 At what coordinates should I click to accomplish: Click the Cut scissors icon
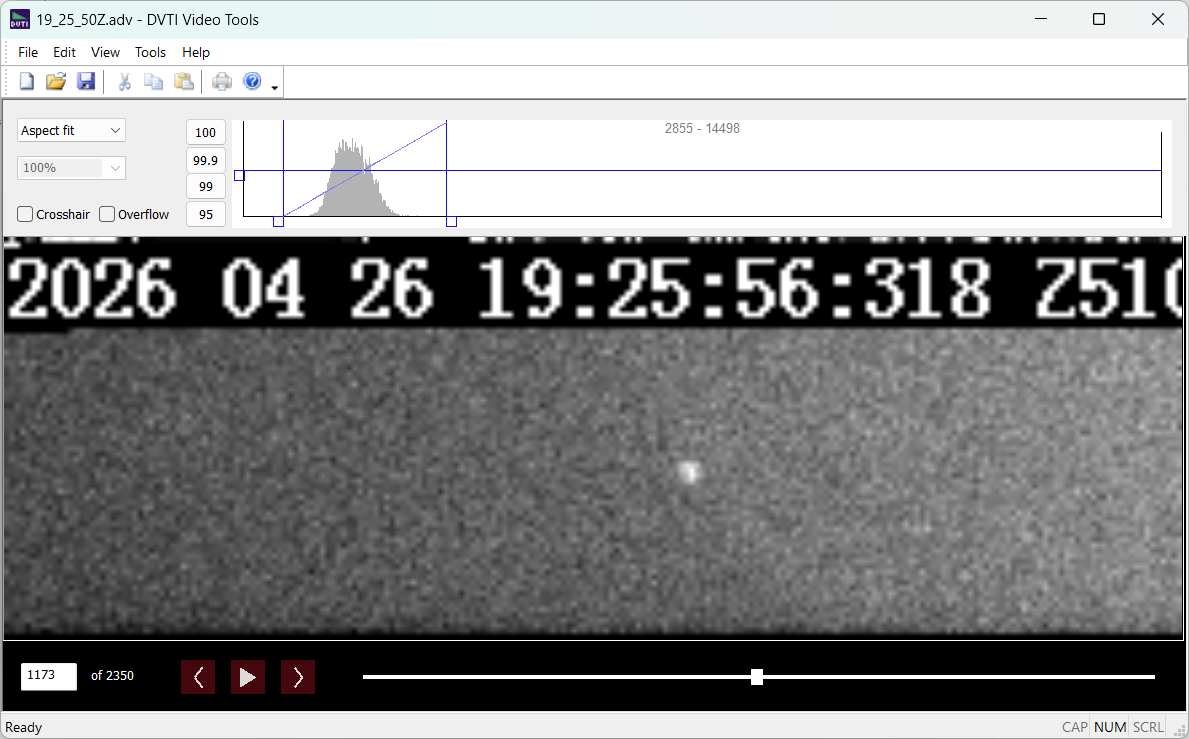(124, 81)
